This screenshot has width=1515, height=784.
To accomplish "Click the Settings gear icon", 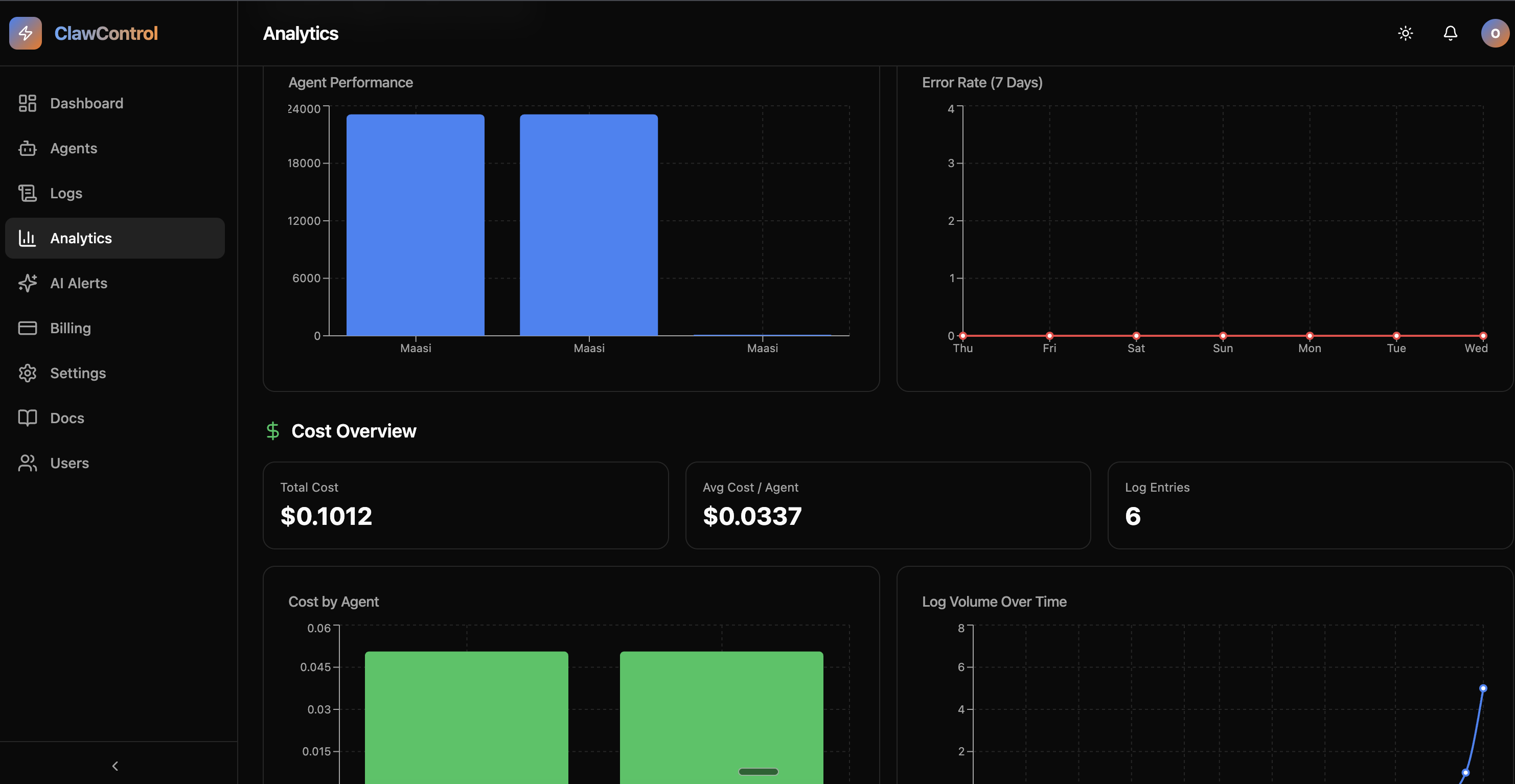I will click(27, 374).
